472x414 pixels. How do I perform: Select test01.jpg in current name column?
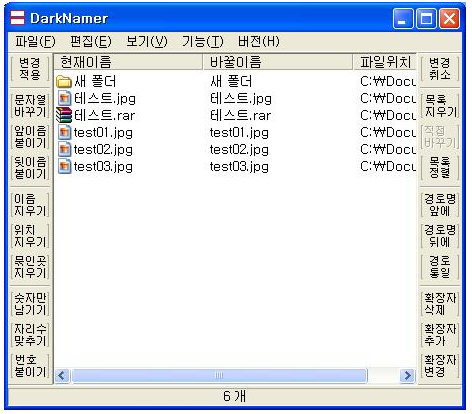point(103,133)
